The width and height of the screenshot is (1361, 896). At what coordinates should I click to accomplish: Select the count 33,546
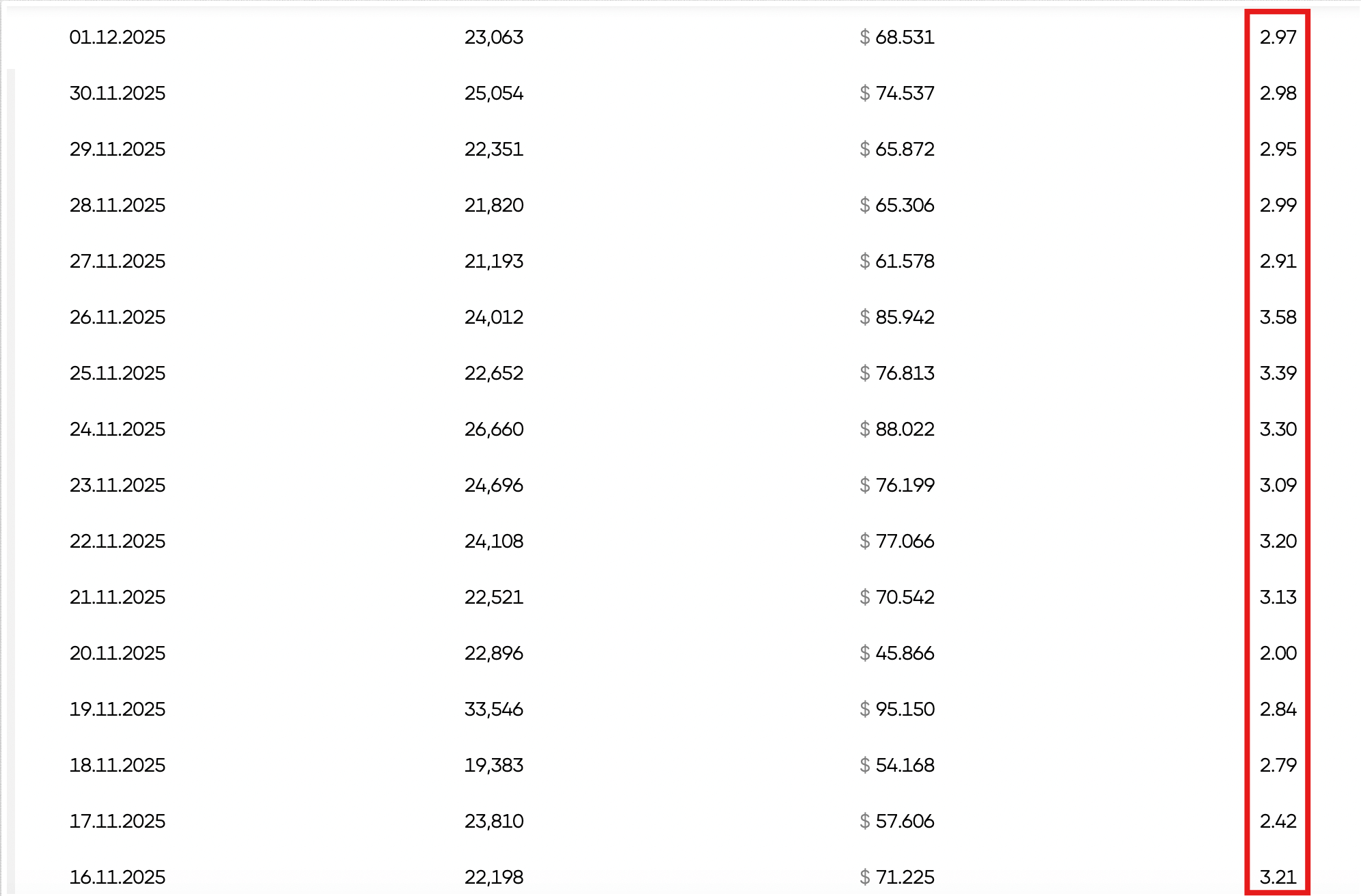point(494,709)
